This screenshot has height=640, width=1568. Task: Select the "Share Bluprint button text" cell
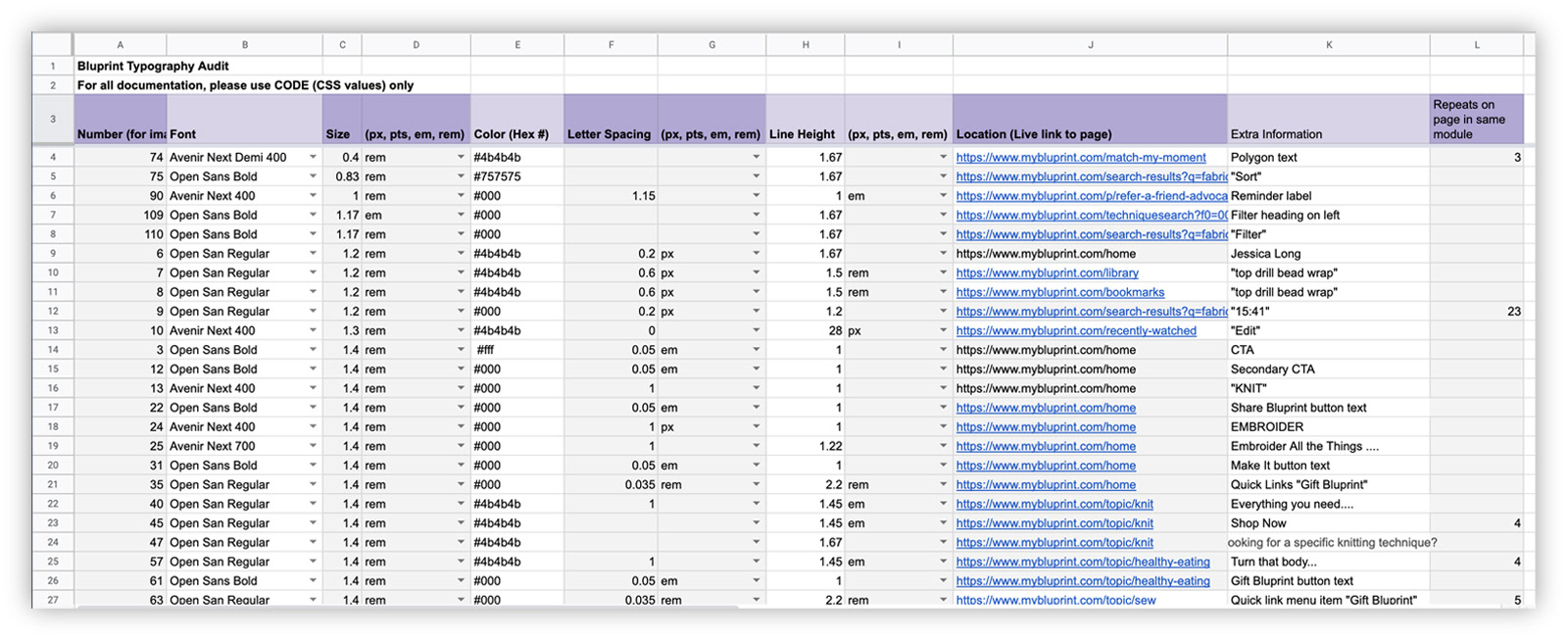click(1329, 408)
